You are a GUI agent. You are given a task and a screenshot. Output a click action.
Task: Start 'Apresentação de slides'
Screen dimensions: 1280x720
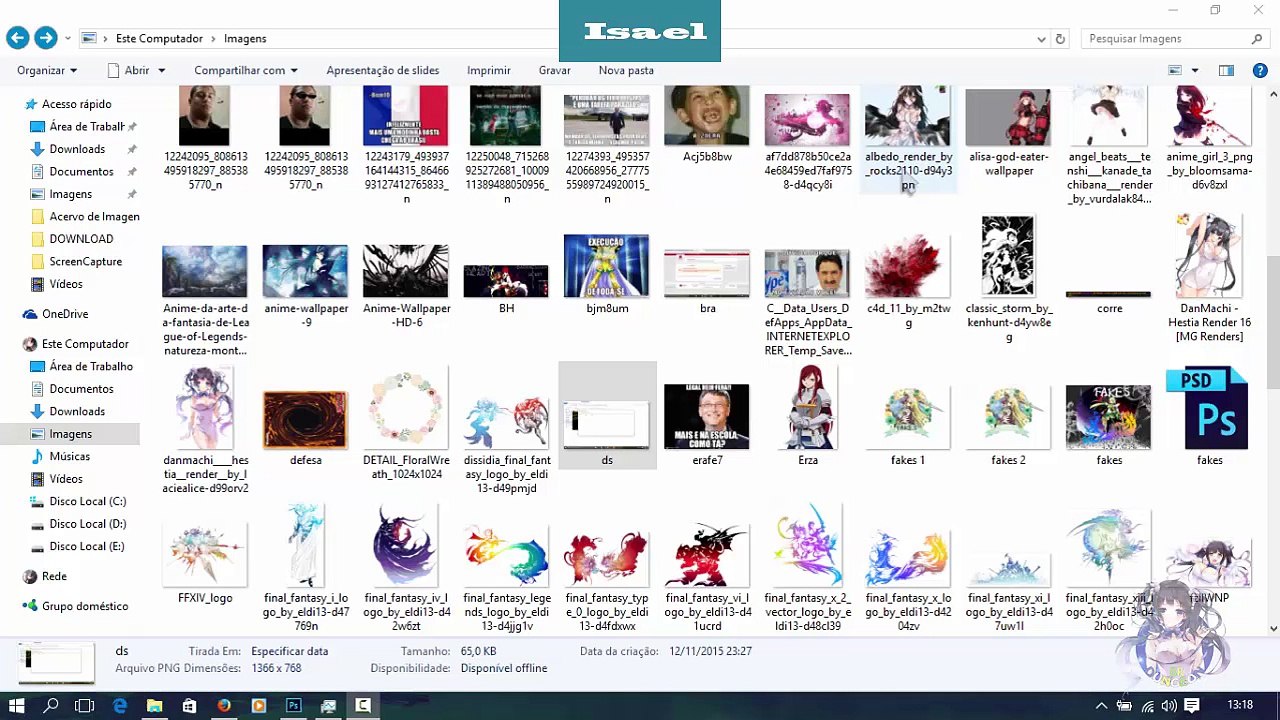pyautogui.click(x=383, y=70)
